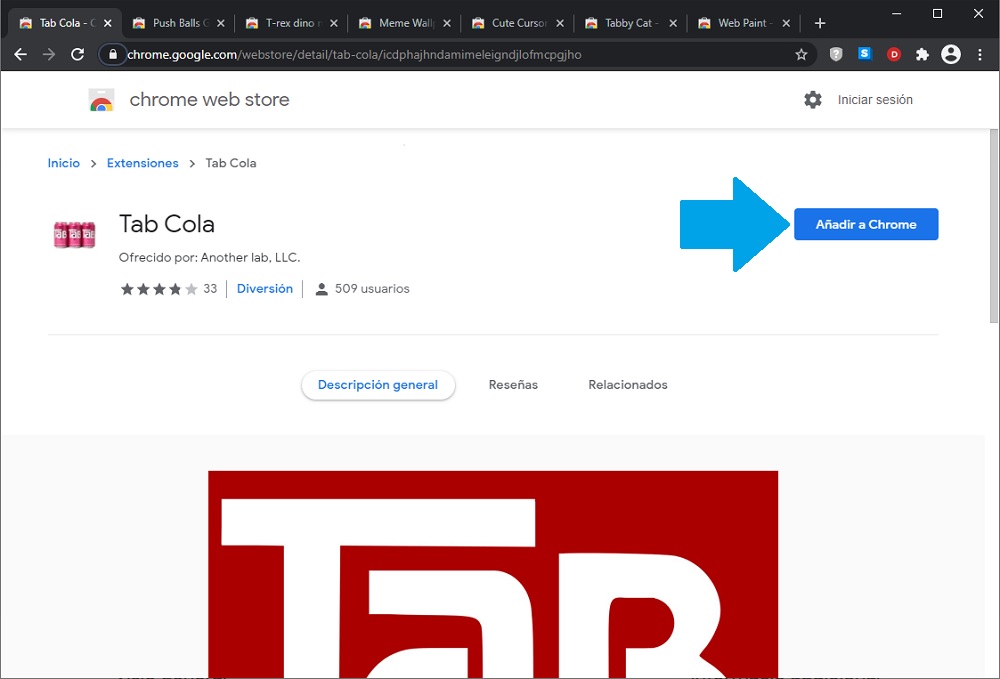Open the Reseñas tab
Image resolution: width=1000 pixels, height=679 pixels.
point(513,385)
